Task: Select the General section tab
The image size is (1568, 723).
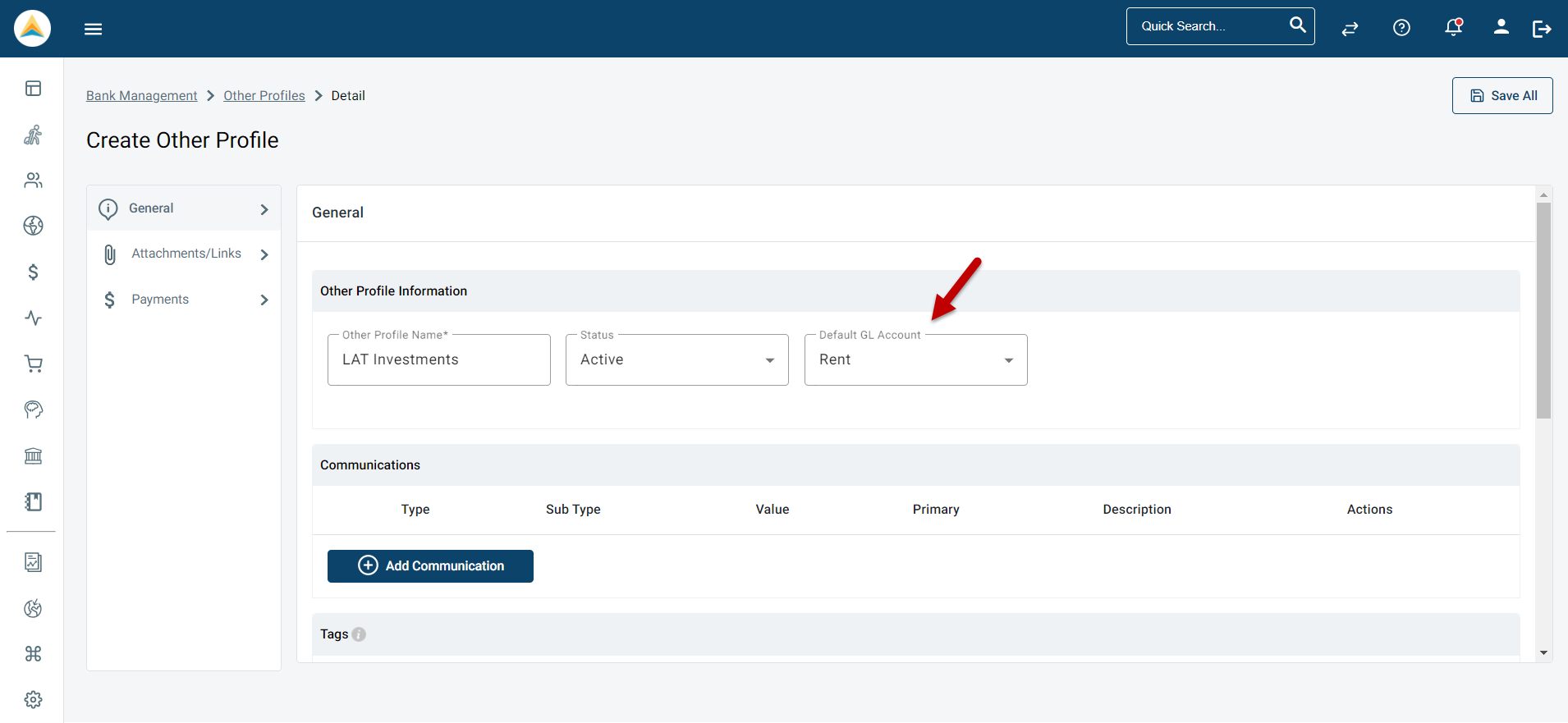Action: pos(184,208)
